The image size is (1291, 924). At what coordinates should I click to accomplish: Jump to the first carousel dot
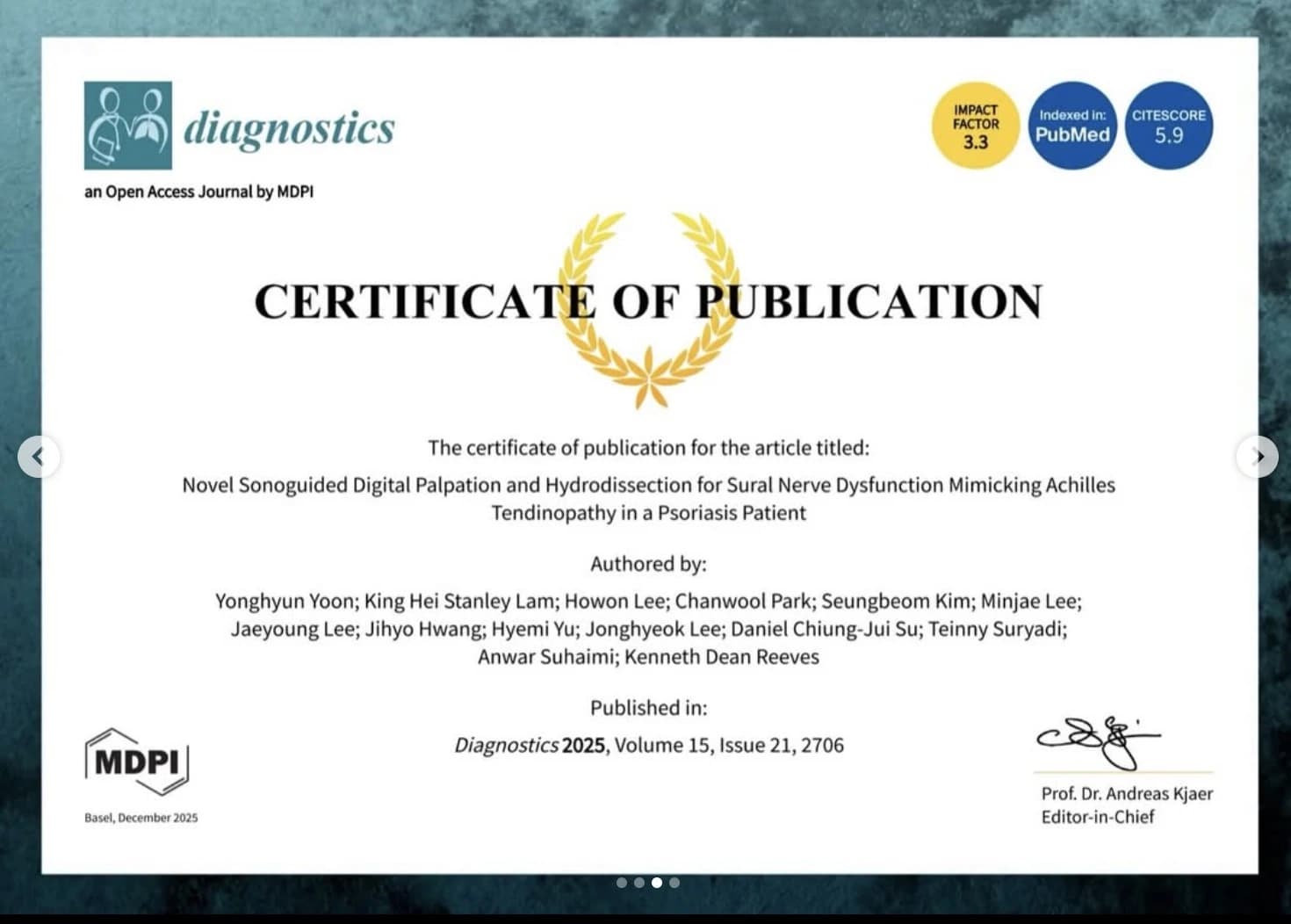tap(622, 883)
